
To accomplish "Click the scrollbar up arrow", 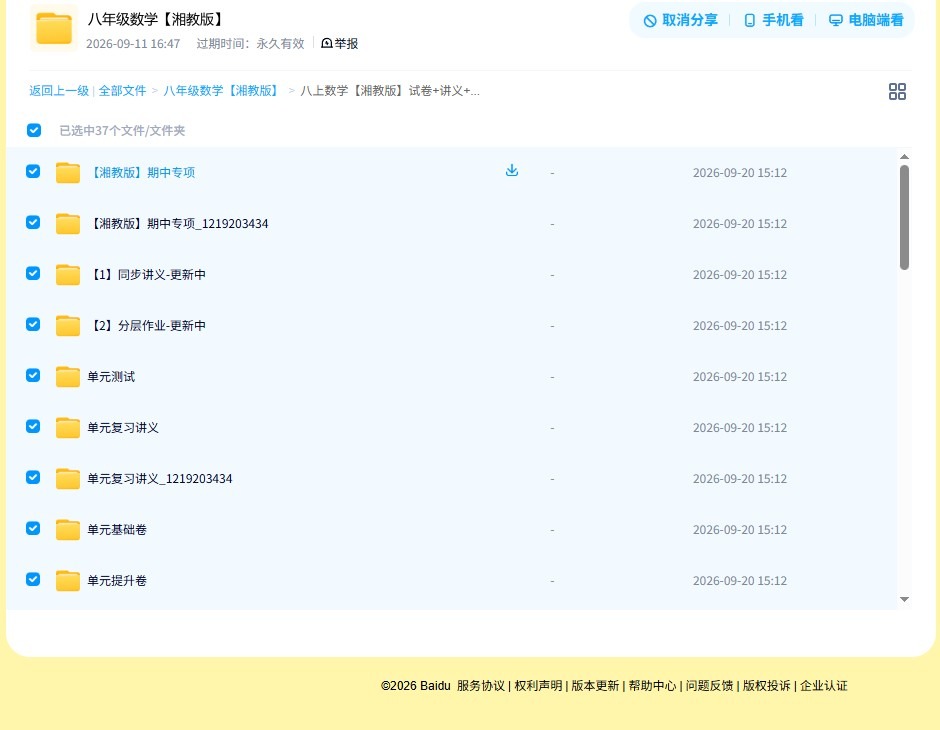I will [x=904, y=156].
